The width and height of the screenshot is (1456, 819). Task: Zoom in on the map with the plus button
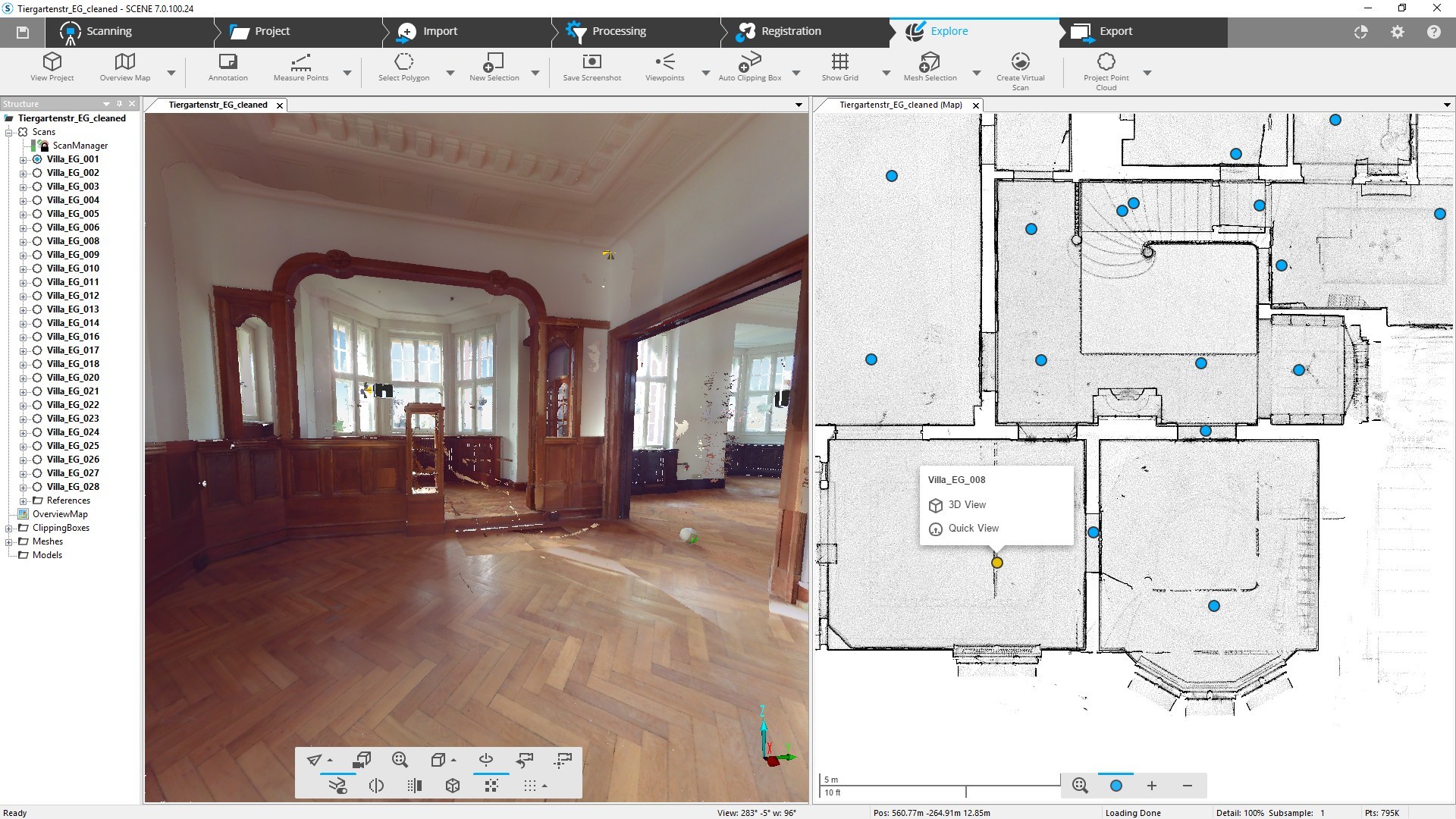click(1152, 786)
